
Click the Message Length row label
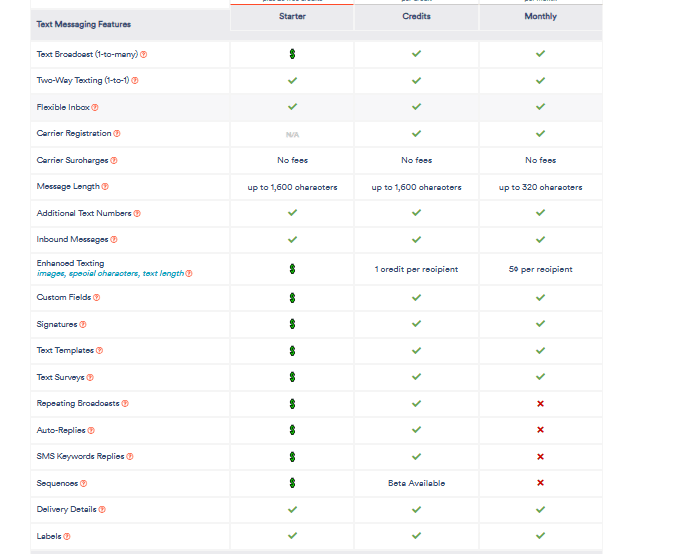tap(68, 187)
